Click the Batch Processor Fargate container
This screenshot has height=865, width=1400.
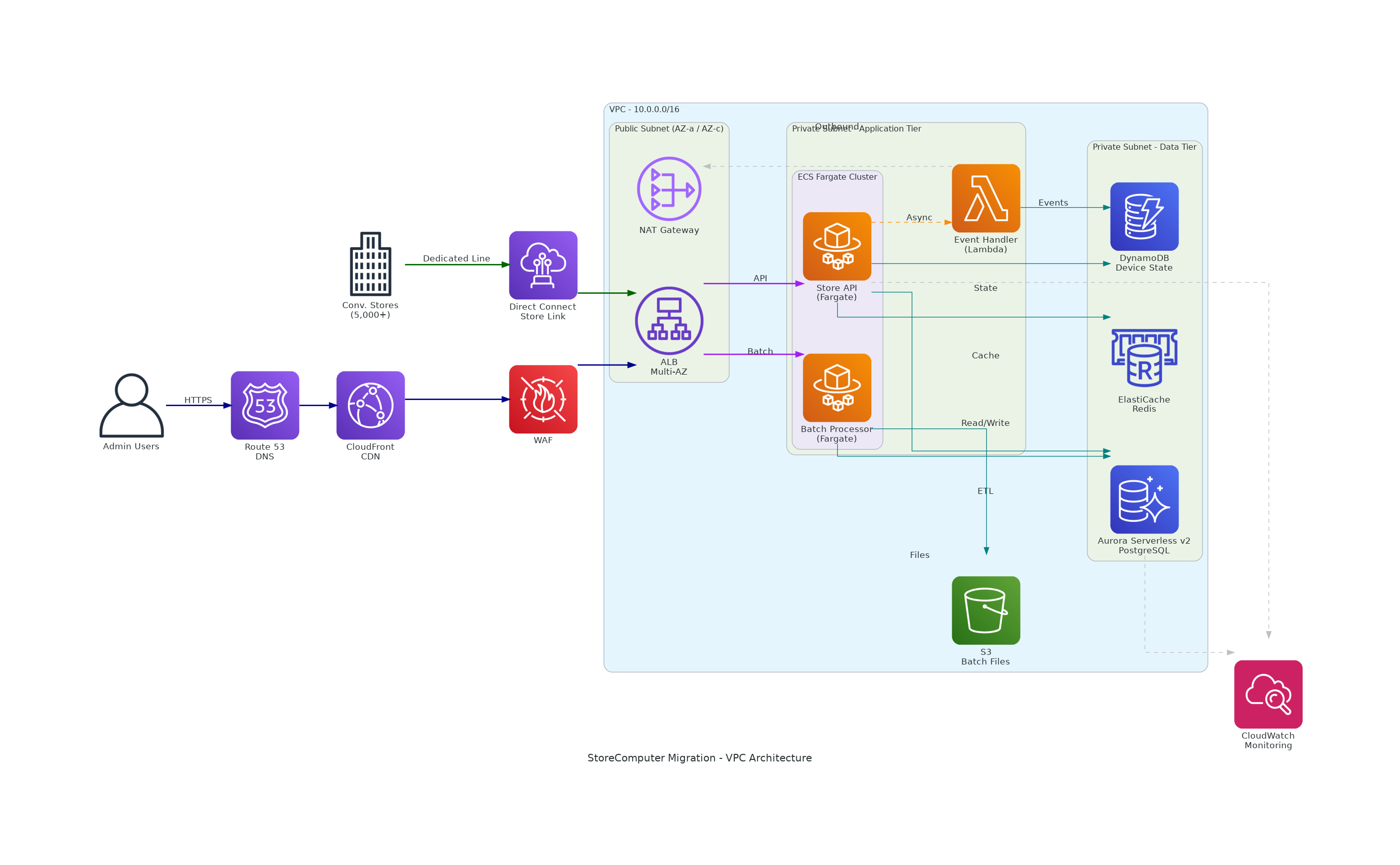coord(837,387)
